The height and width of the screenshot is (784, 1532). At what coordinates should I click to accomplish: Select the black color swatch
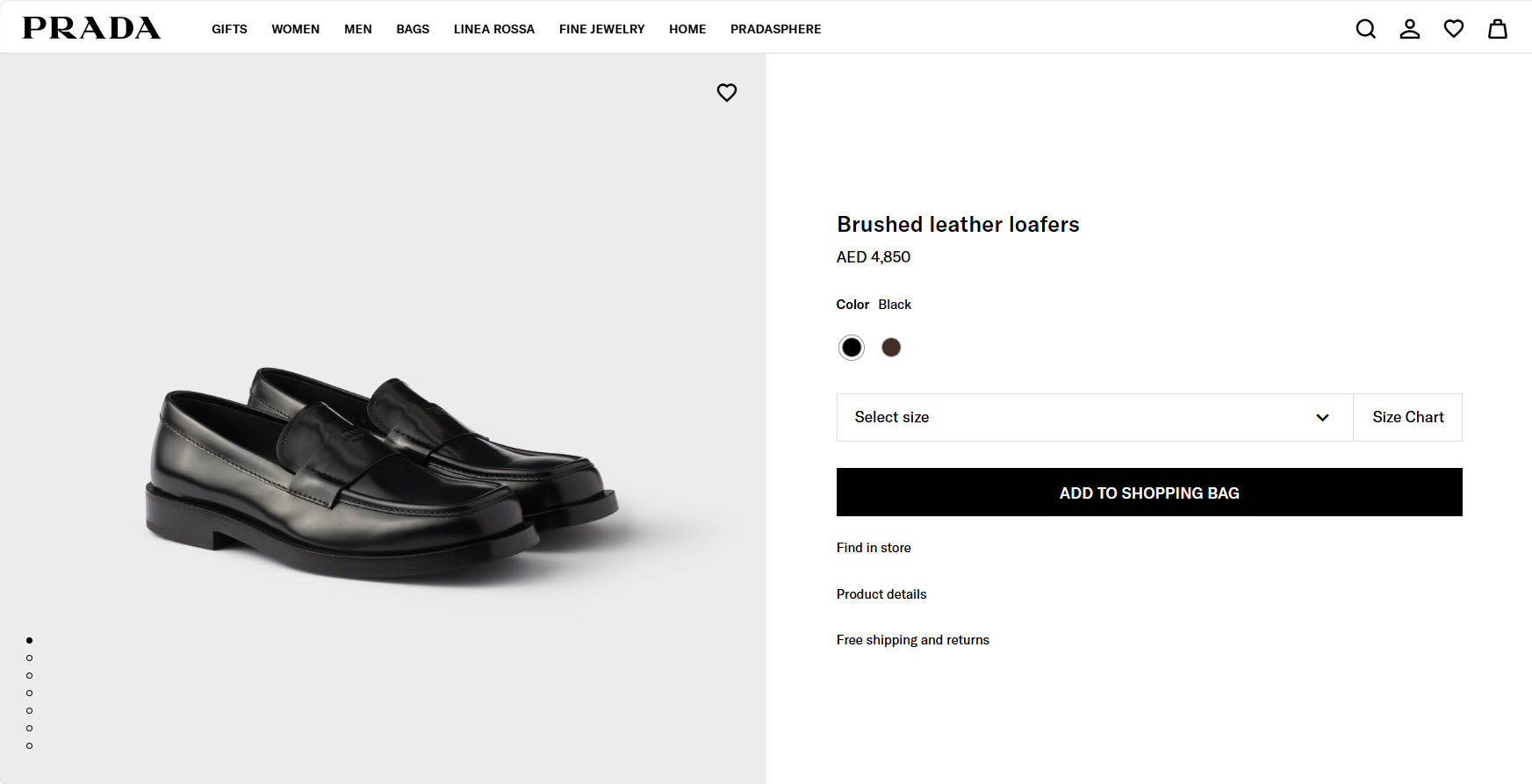851,348
